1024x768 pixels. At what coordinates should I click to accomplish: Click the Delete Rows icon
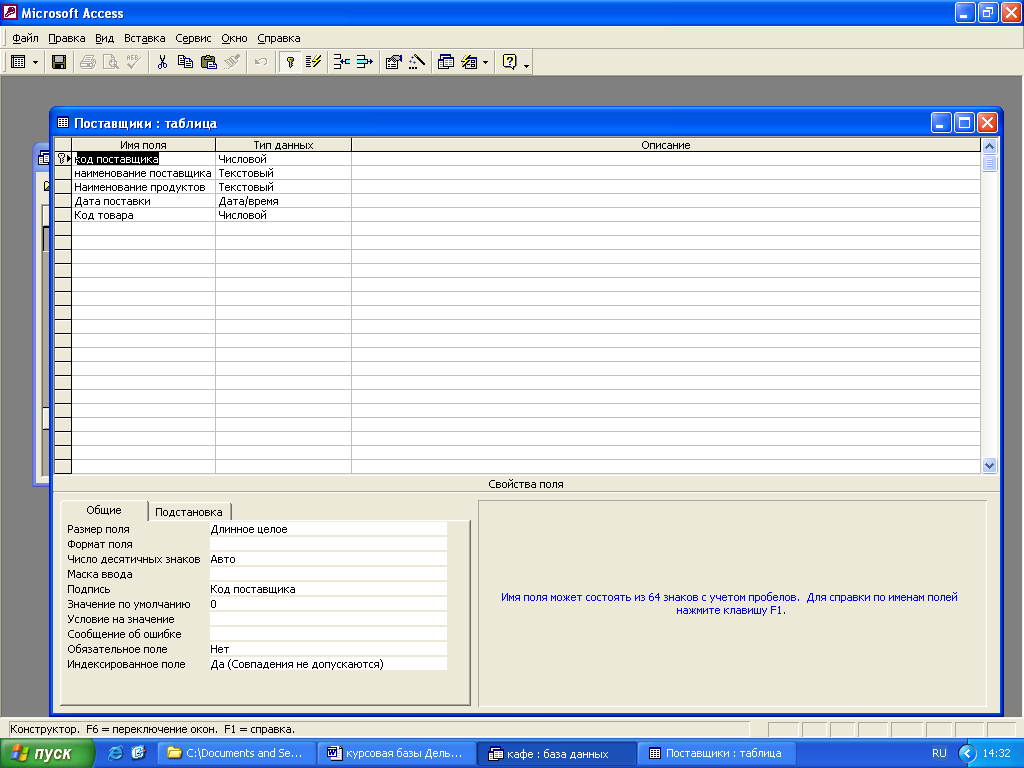coord(364,62)
